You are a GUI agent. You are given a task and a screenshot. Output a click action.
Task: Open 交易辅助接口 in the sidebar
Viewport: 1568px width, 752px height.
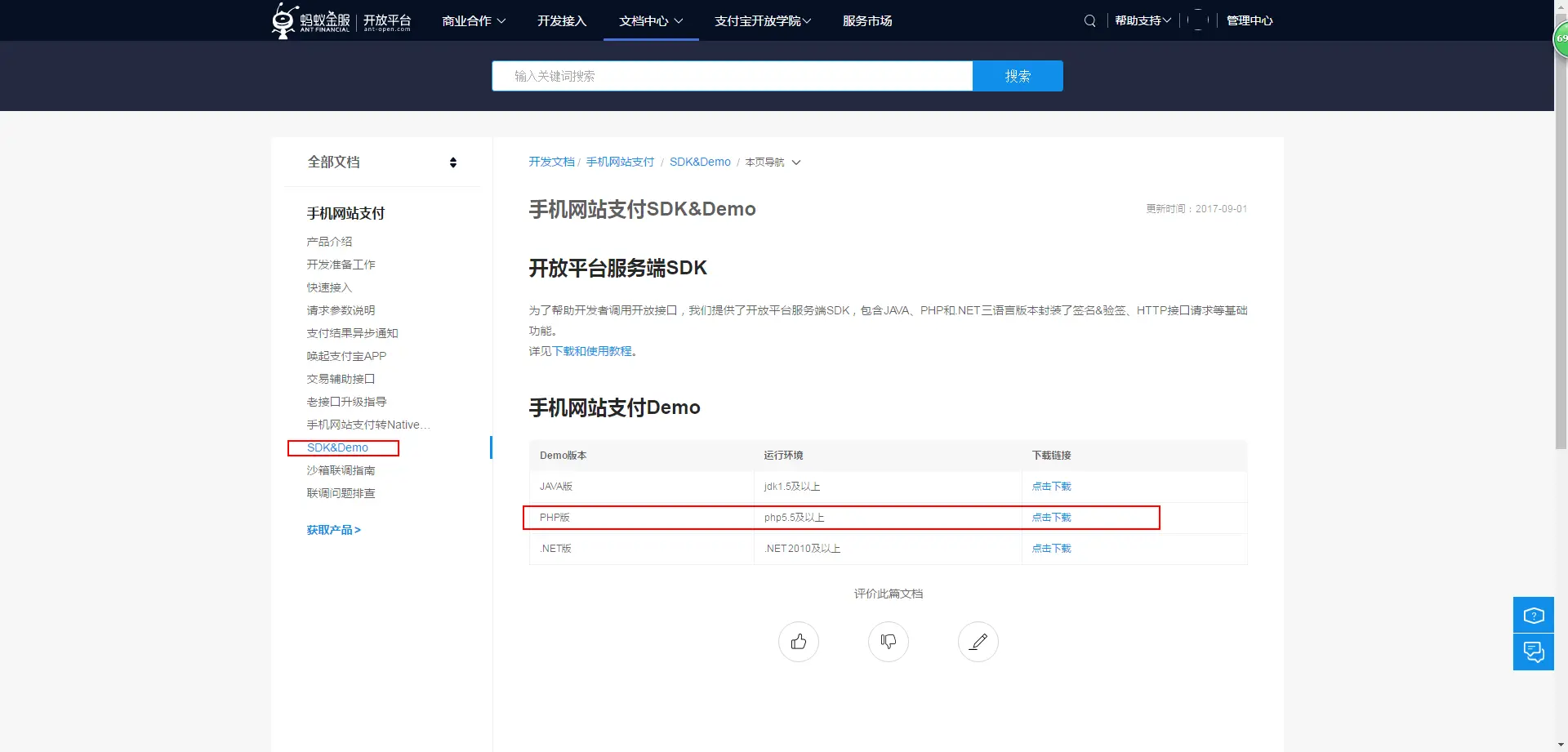pos(341,379)
